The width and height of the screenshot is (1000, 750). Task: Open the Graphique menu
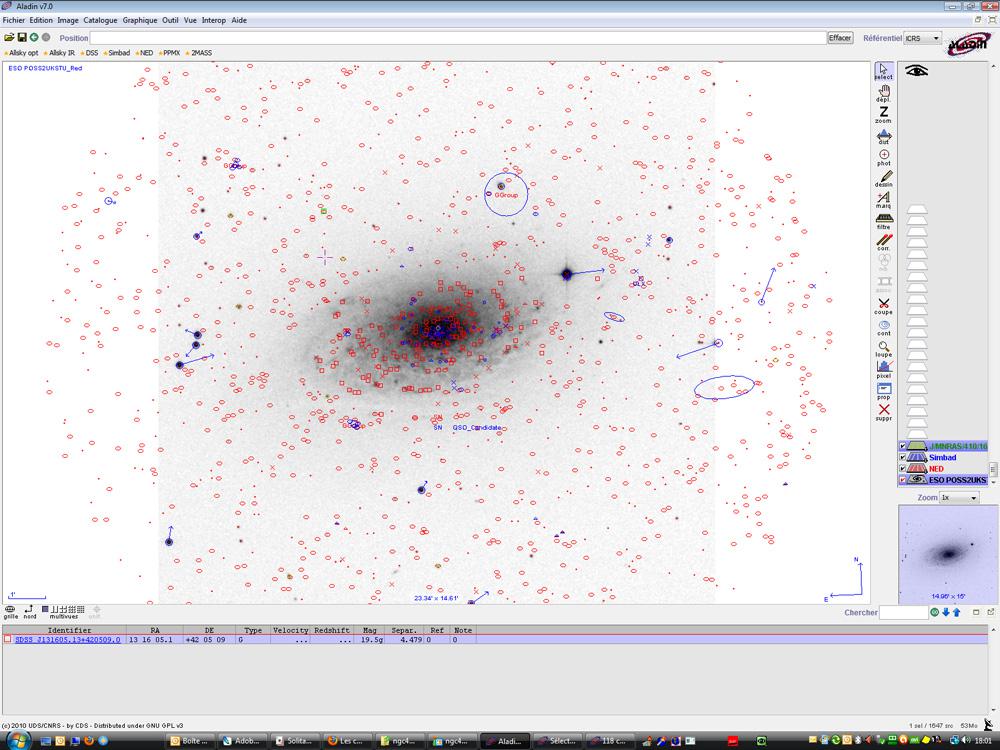(140, 20)
